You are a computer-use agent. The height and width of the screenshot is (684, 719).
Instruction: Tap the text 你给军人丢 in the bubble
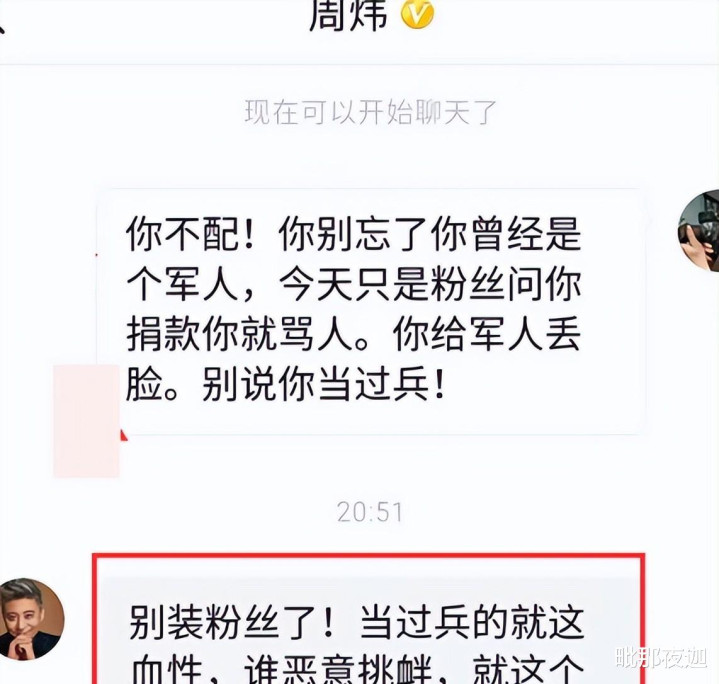(487, 335)
